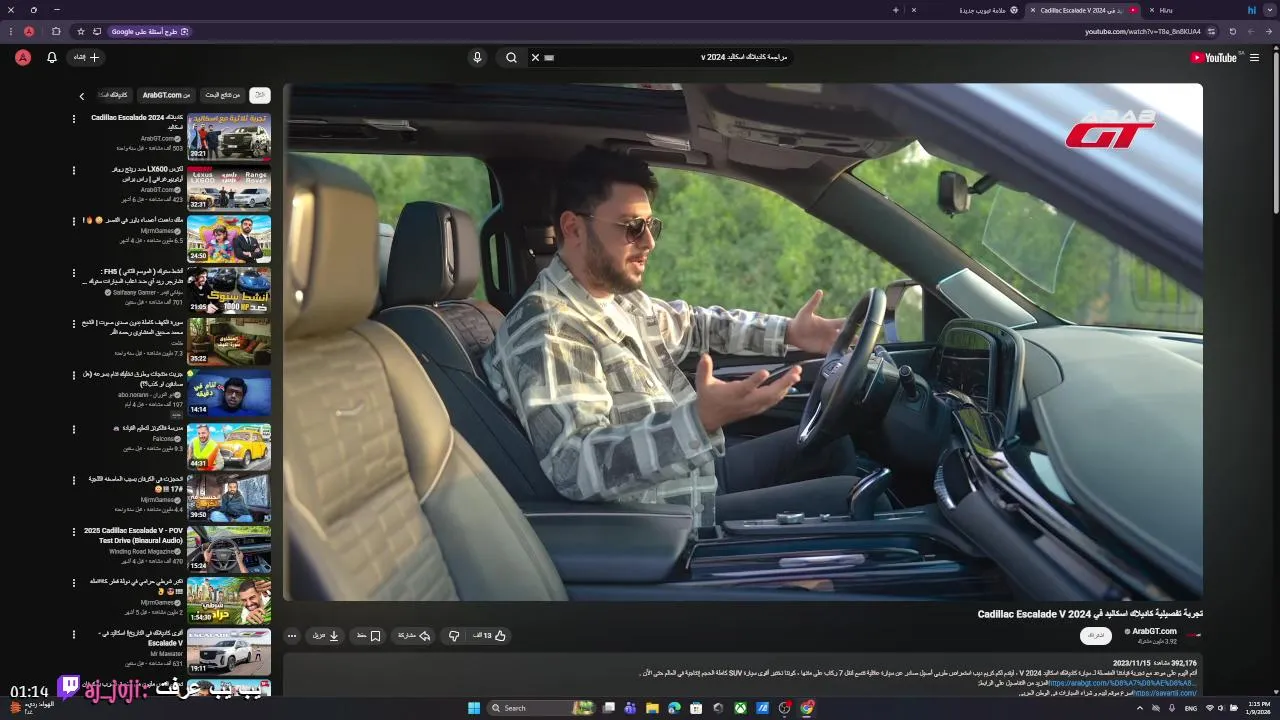Screen dimensions: 1280x720
Task: Subscribe to the ArabGT.com channel
Action: tap(1096, 635)
